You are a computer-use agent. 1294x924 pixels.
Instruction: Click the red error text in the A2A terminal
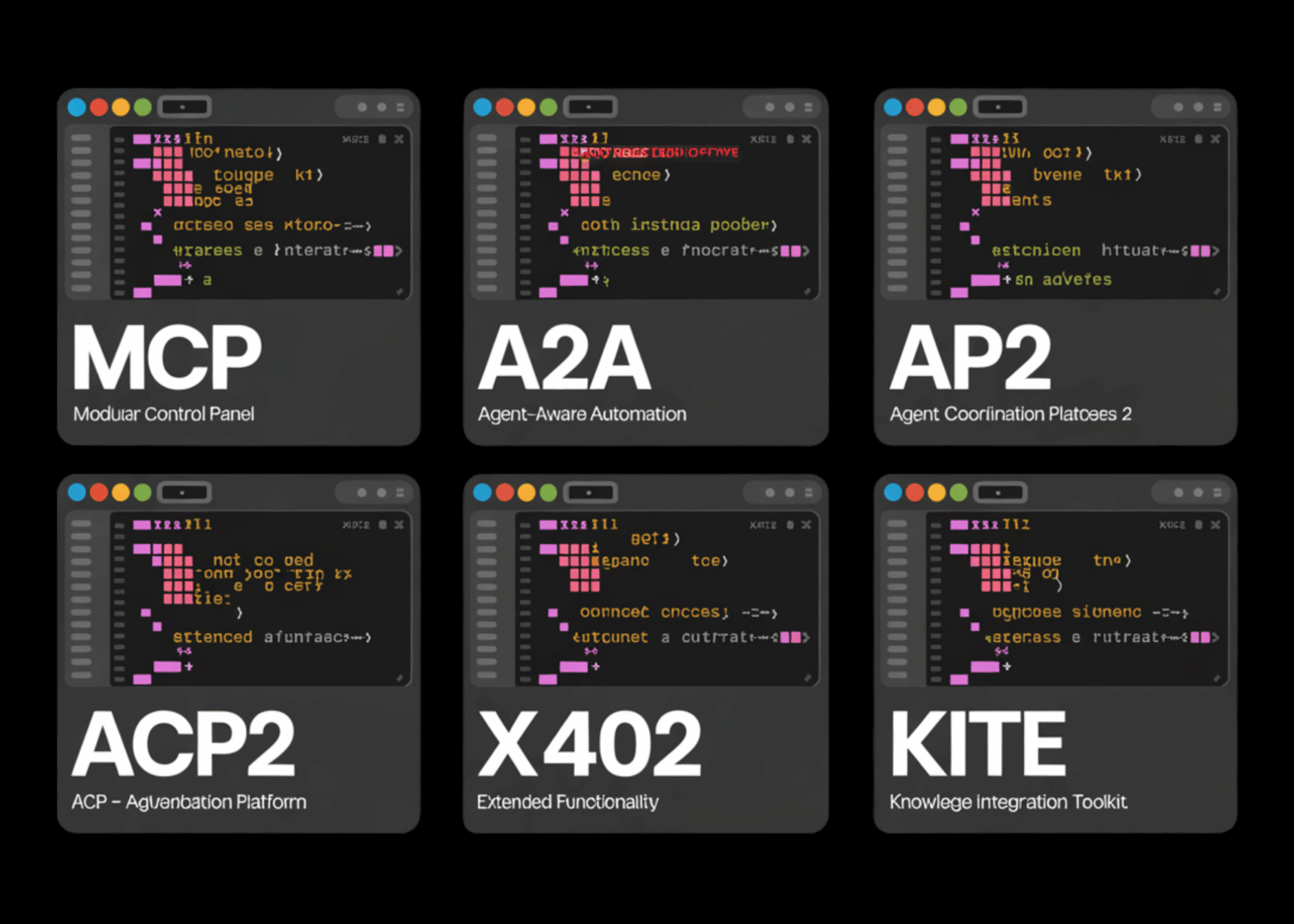pos(655,152)
